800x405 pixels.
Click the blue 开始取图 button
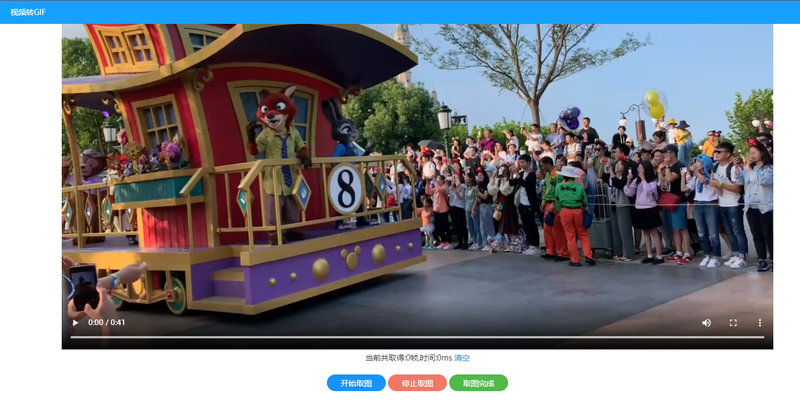(356, 383)
